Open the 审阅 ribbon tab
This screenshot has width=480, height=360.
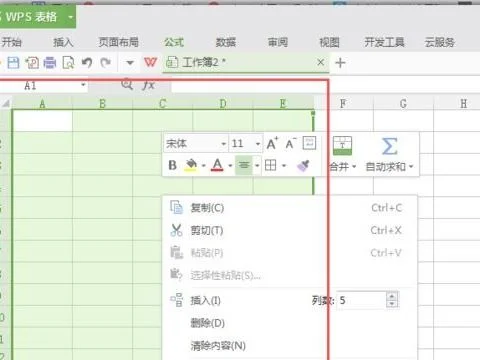[278, 42]
